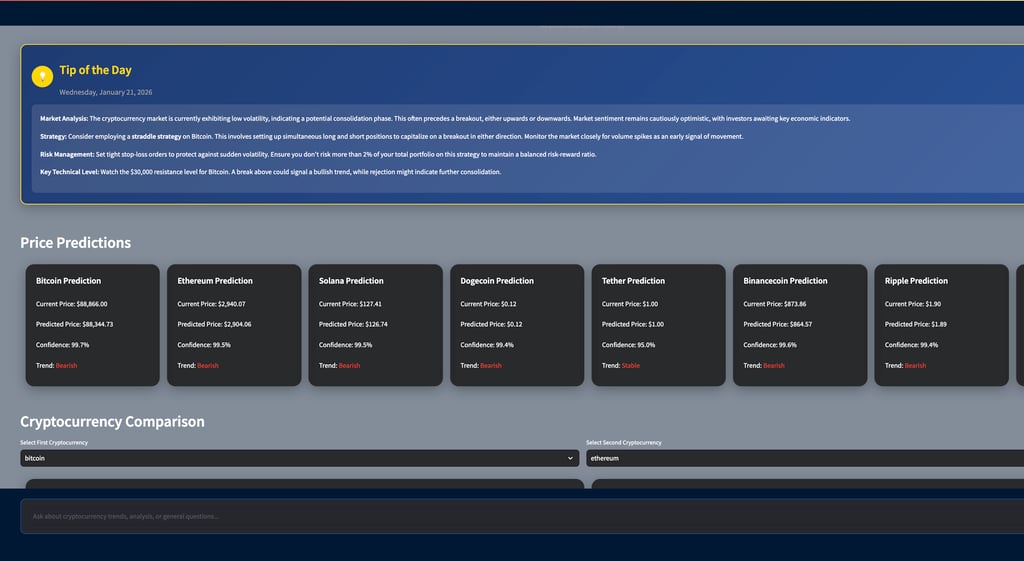Select the Dogecoin Prediction card title
This screenshot has width=1024, height=561.
(x=497, y=281)
